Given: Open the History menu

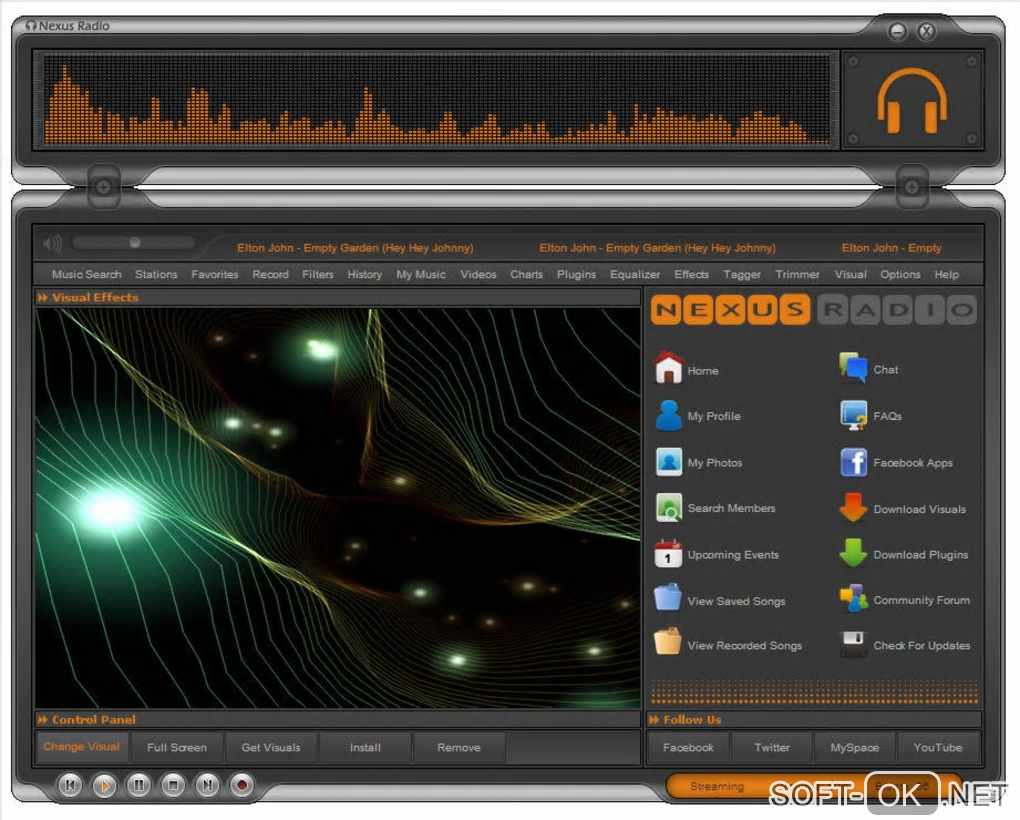Looking at the screenshot, I should click(364, 274).
